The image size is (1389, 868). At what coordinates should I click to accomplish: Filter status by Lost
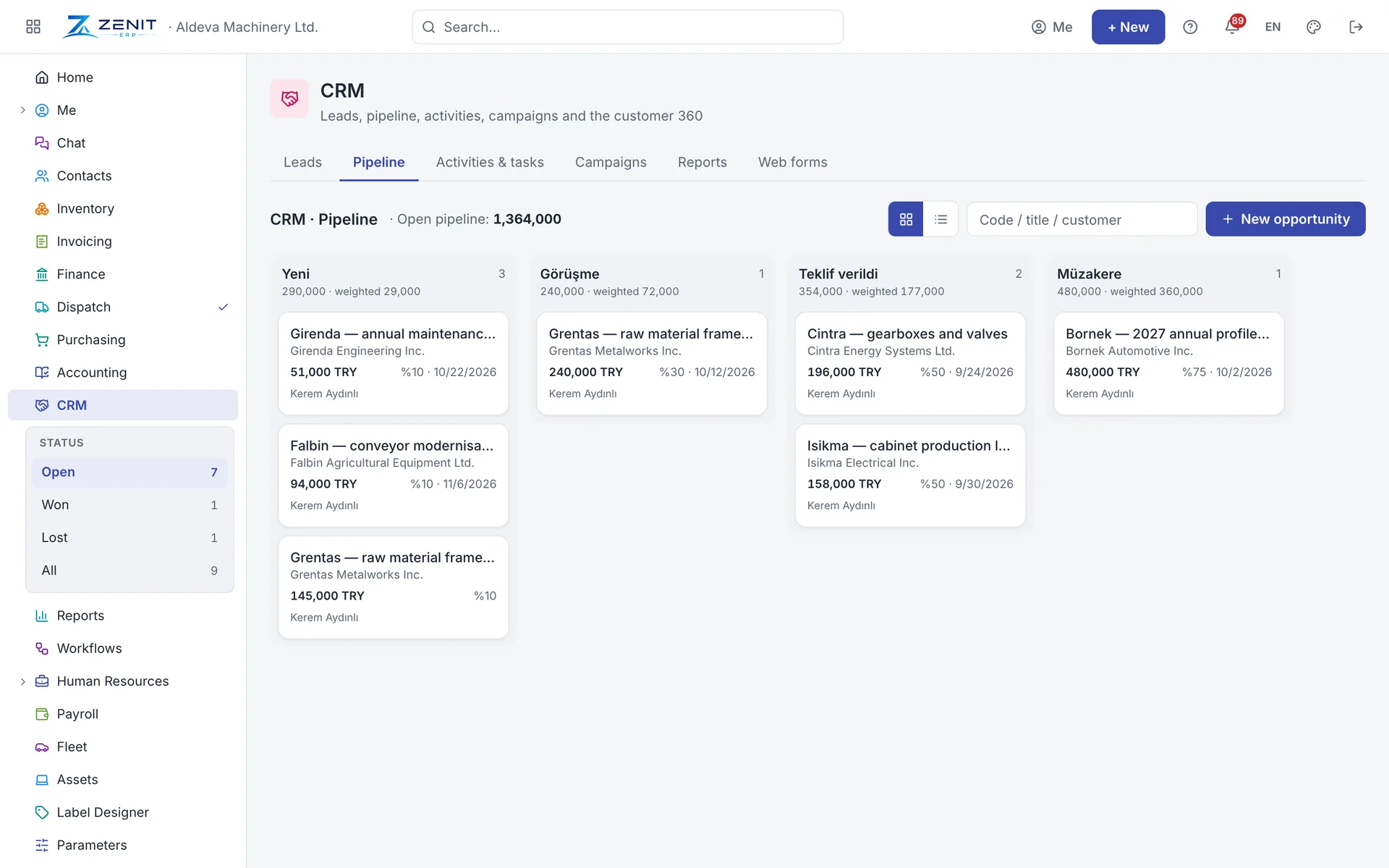point(129,537)
